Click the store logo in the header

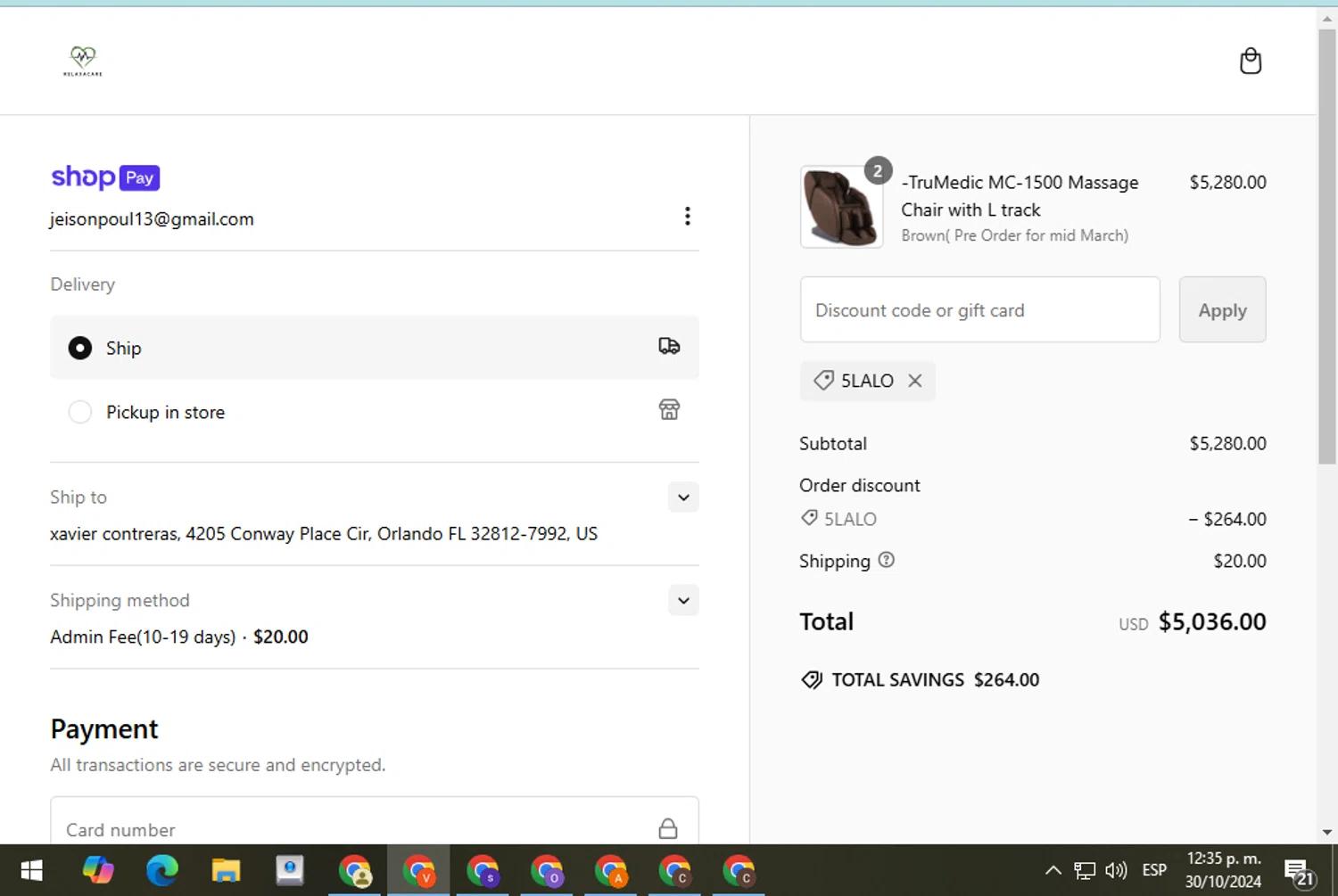click(x=83, y=61)
